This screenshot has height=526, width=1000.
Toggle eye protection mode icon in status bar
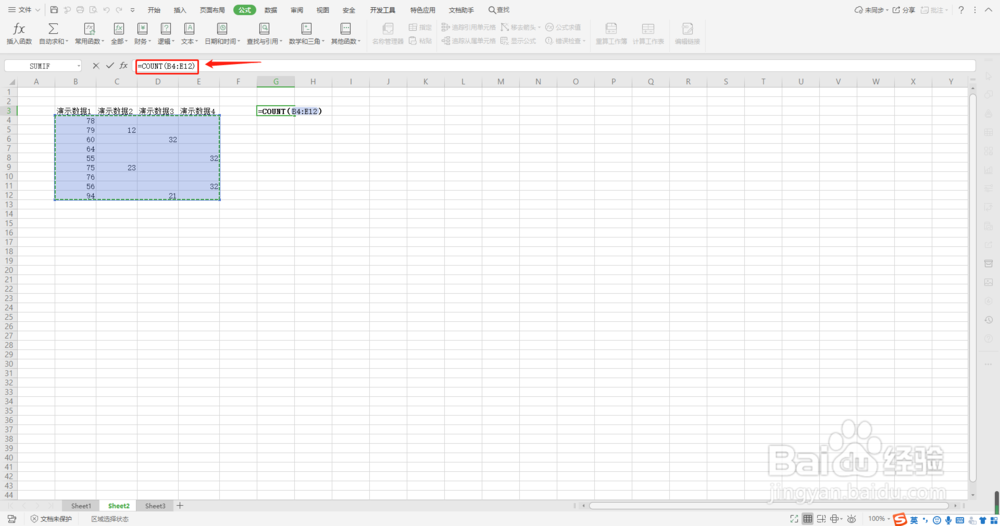[851, 519]
